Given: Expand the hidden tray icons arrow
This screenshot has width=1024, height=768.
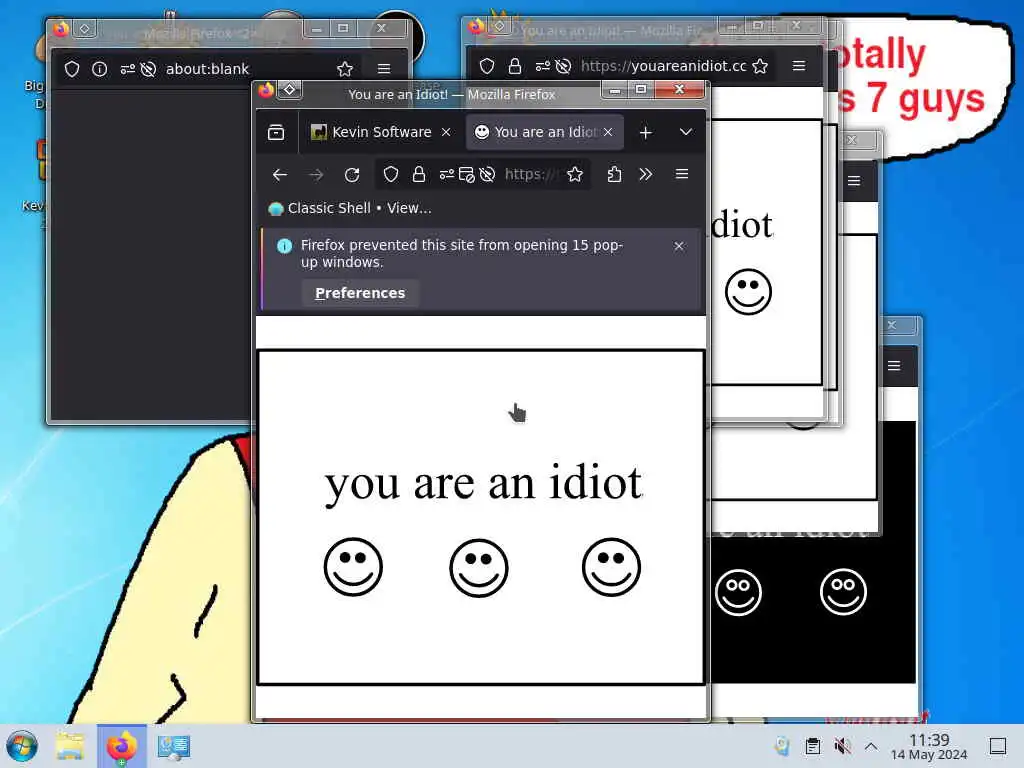Looking at the screenshot, I should click(871, 746).
